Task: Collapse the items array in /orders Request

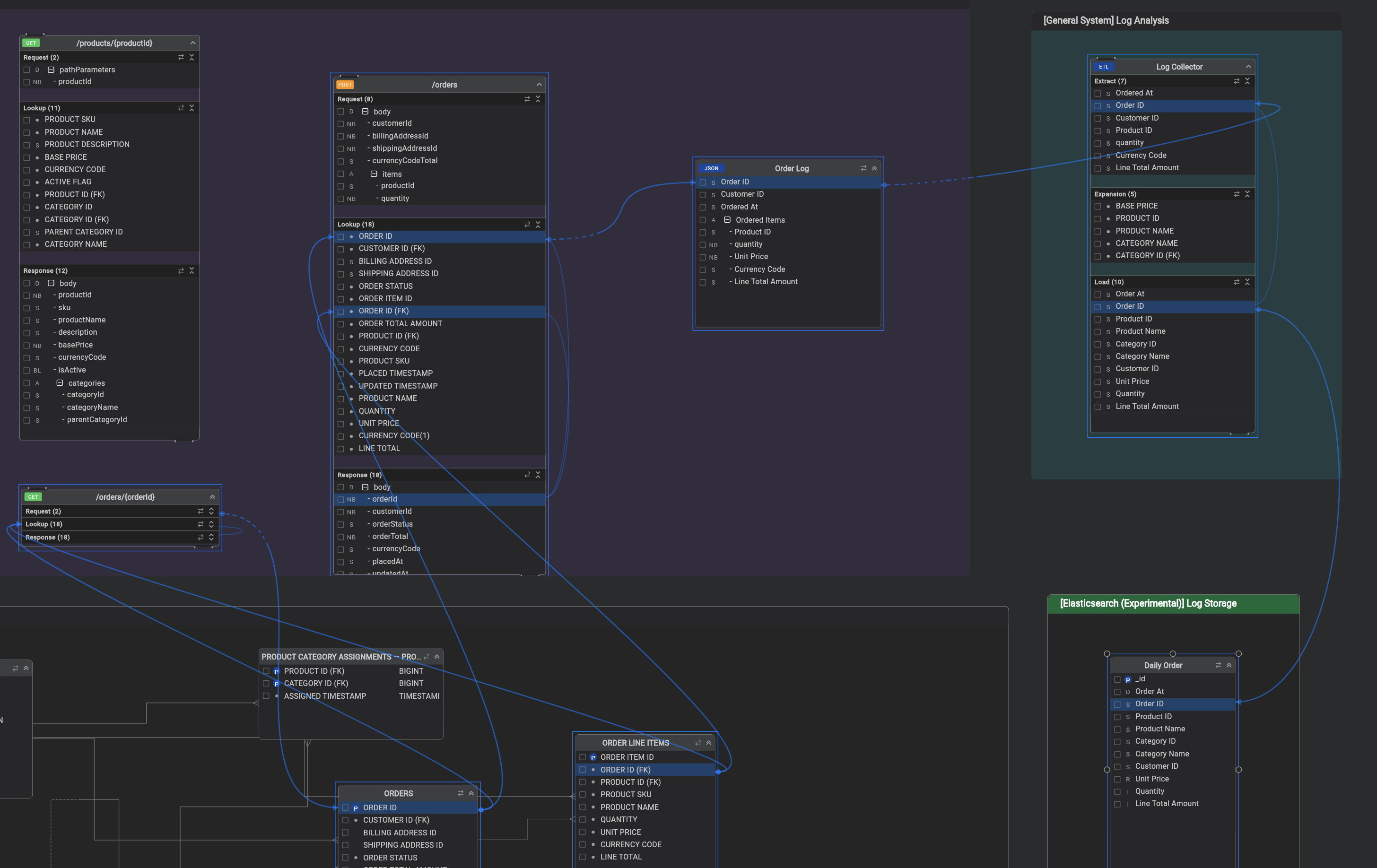Action: tap(374, 174)
